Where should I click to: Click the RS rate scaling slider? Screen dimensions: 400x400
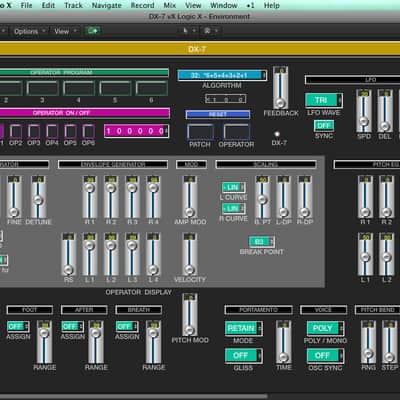tap(68, 254)
